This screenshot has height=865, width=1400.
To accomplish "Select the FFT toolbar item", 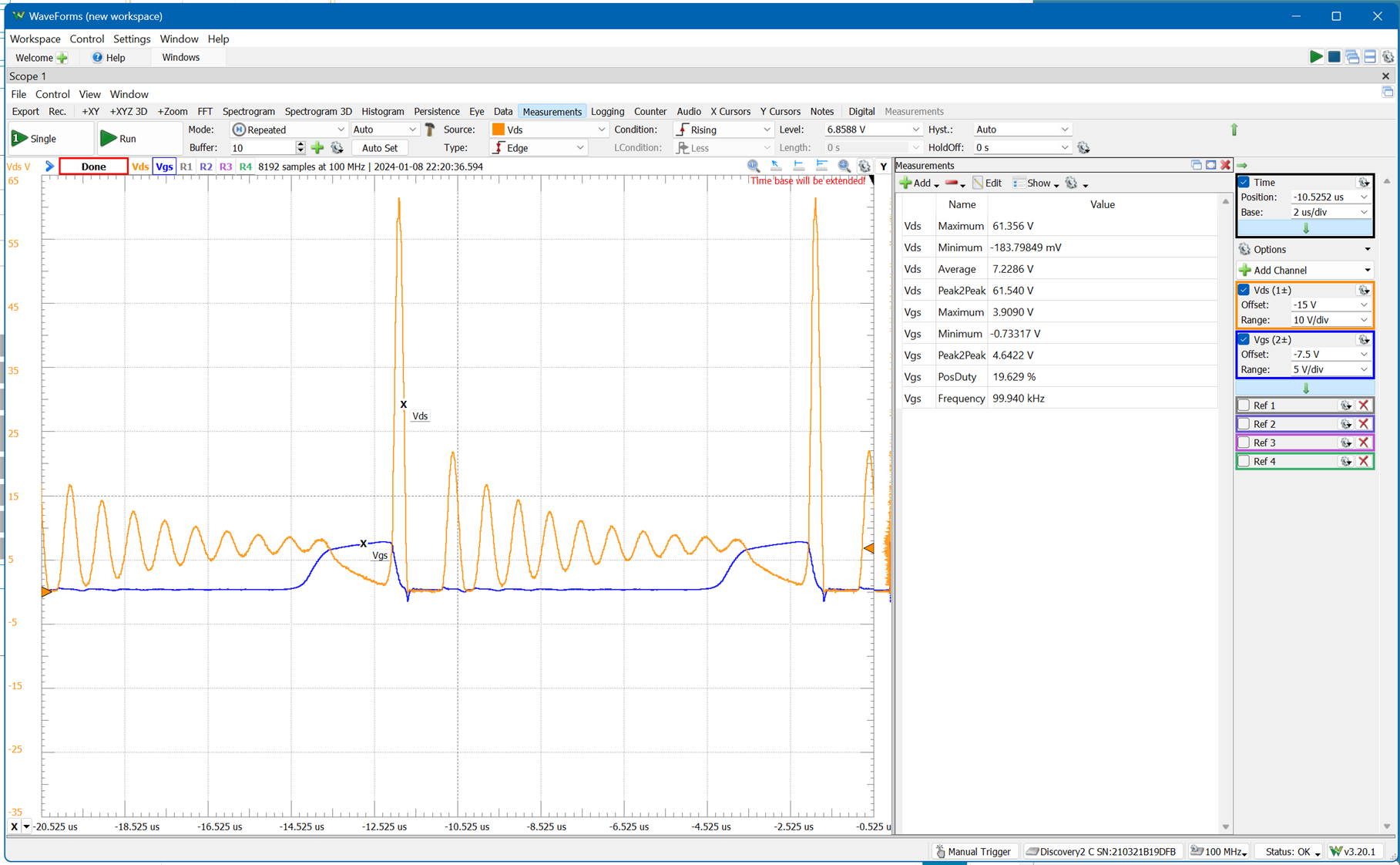I will coord(205,112).
